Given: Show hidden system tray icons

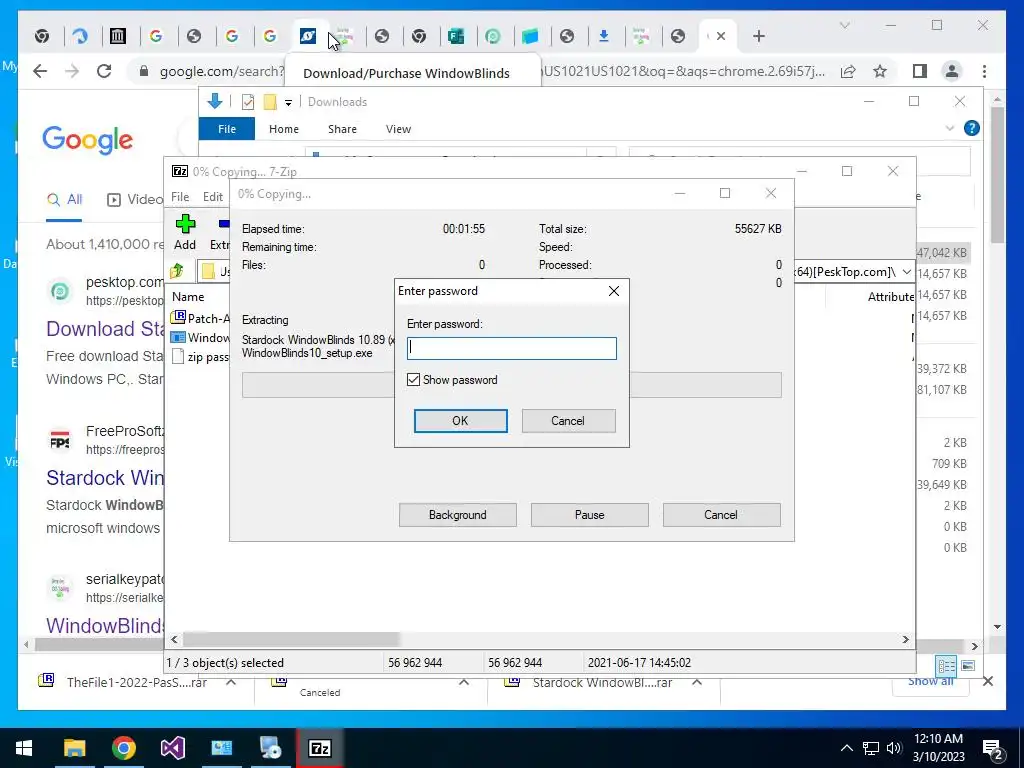Looking at the screenshot, I should (846, 748).
